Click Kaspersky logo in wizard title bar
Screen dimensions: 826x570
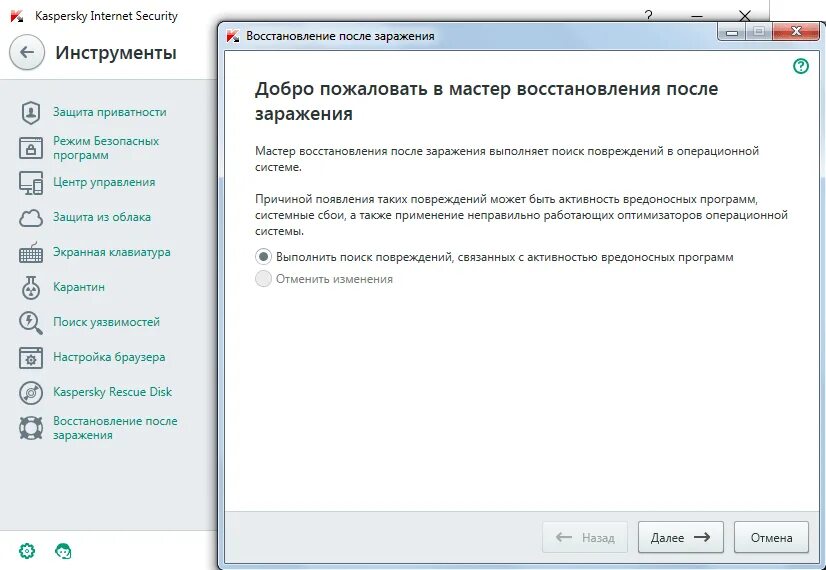tap(233, 36)
